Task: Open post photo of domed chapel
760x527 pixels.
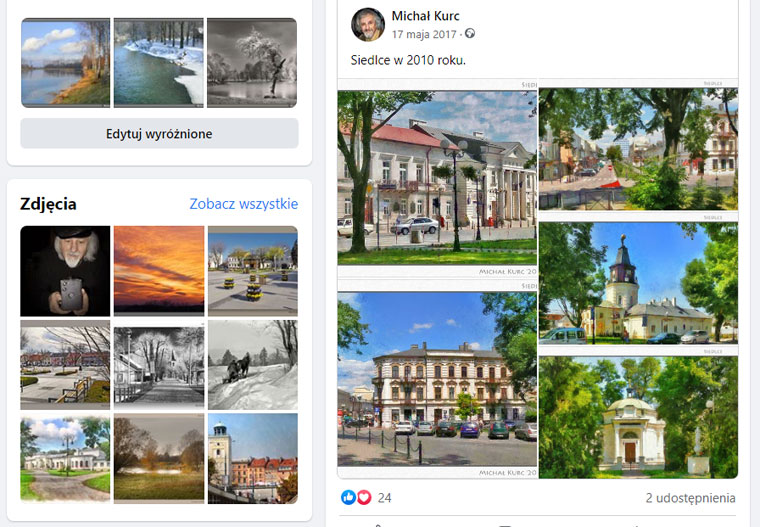Action: click(638, 417)
